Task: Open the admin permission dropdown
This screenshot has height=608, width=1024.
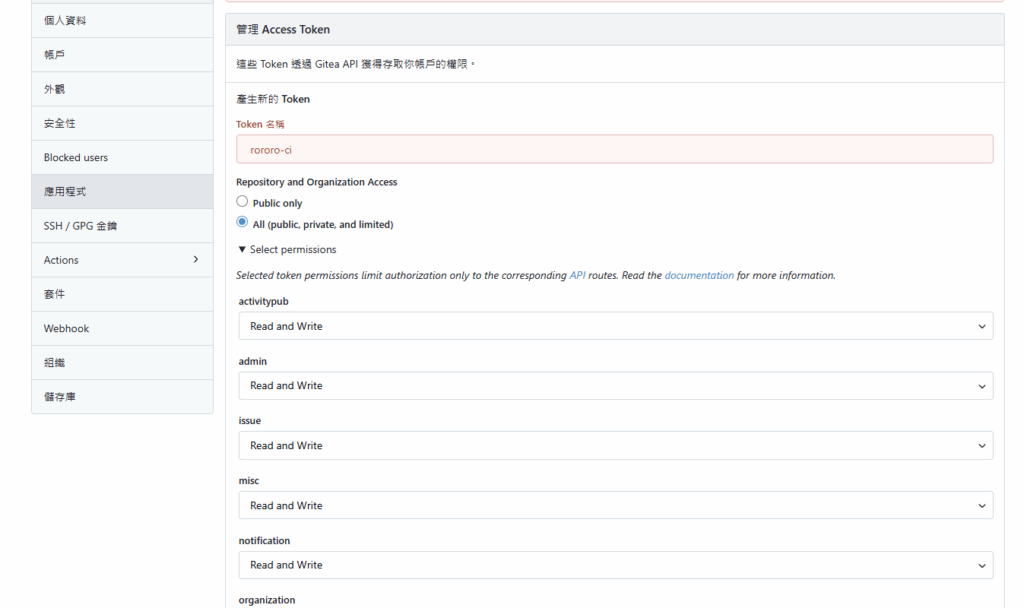Action: (614, 386)
